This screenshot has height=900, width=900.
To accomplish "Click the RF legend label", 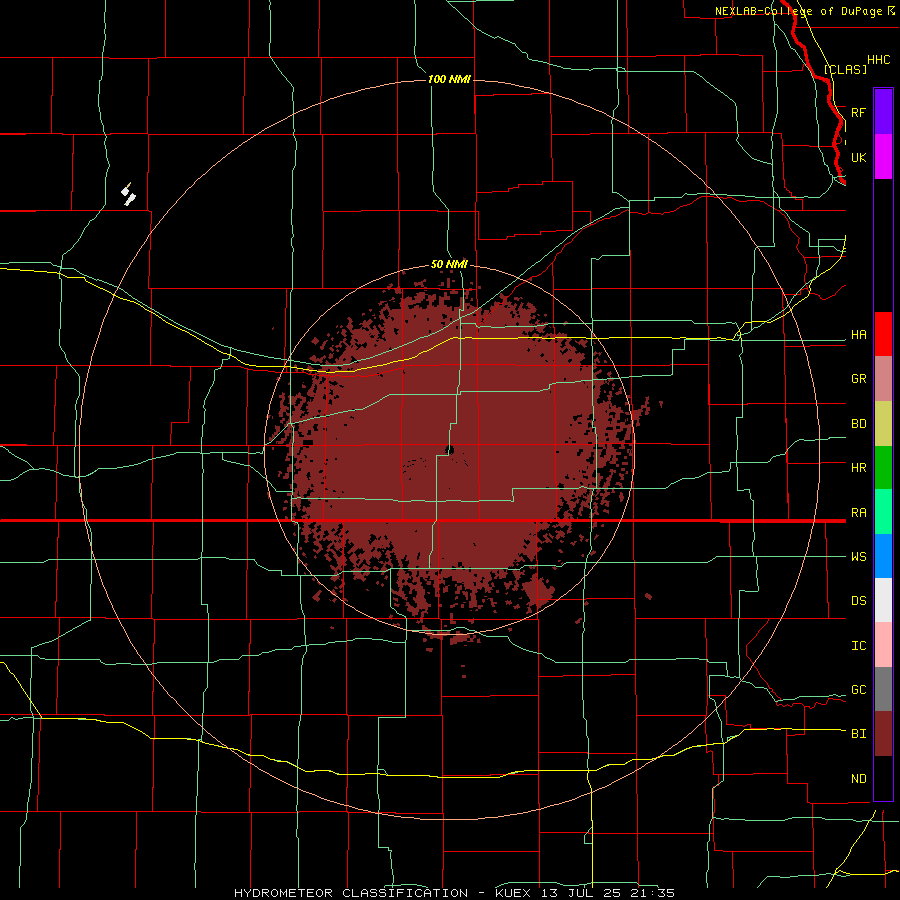I will (x=859, y=112).
